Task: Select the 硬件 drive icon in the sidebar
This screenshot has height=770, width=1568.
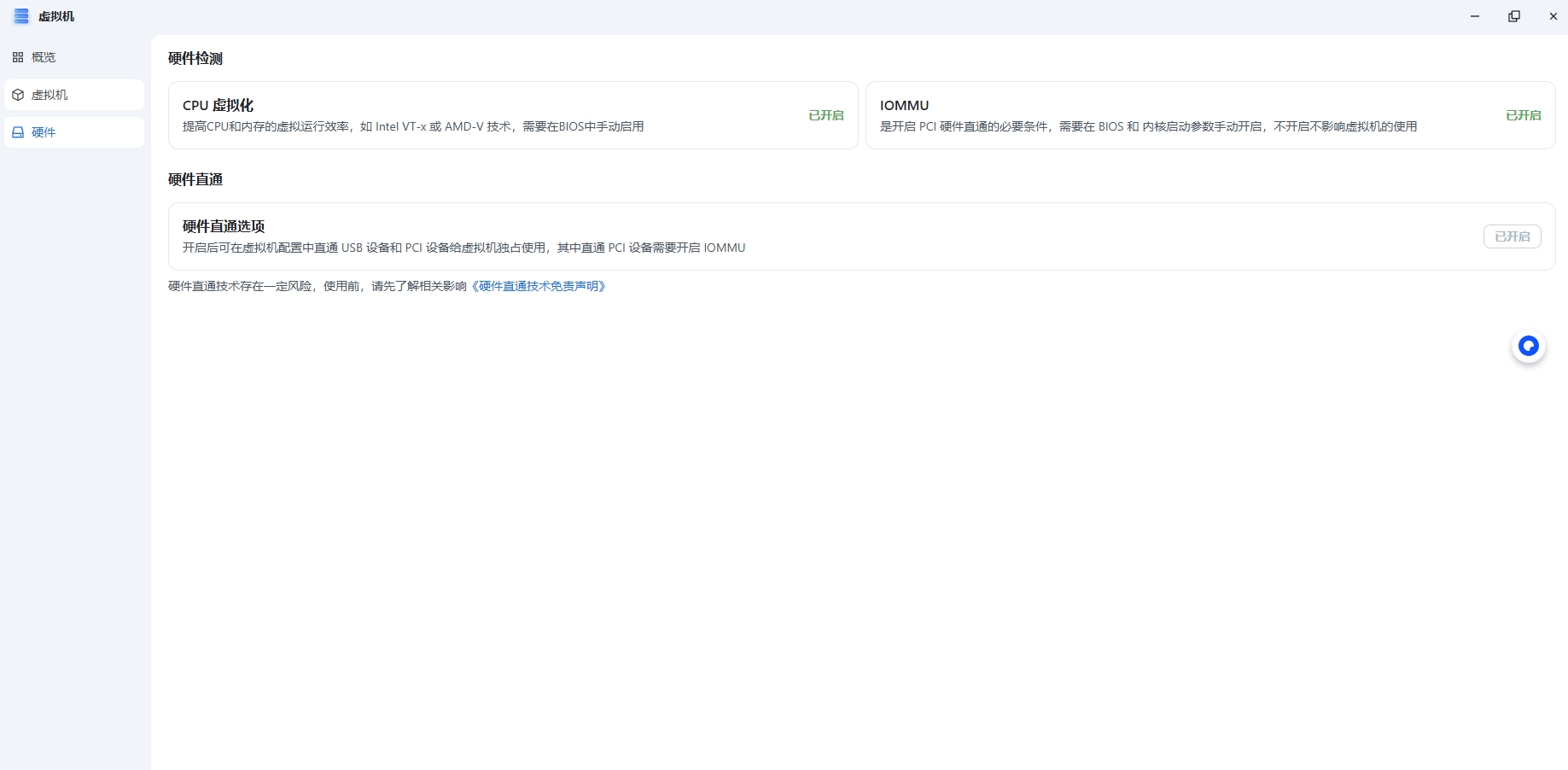Action: [18, 131]
